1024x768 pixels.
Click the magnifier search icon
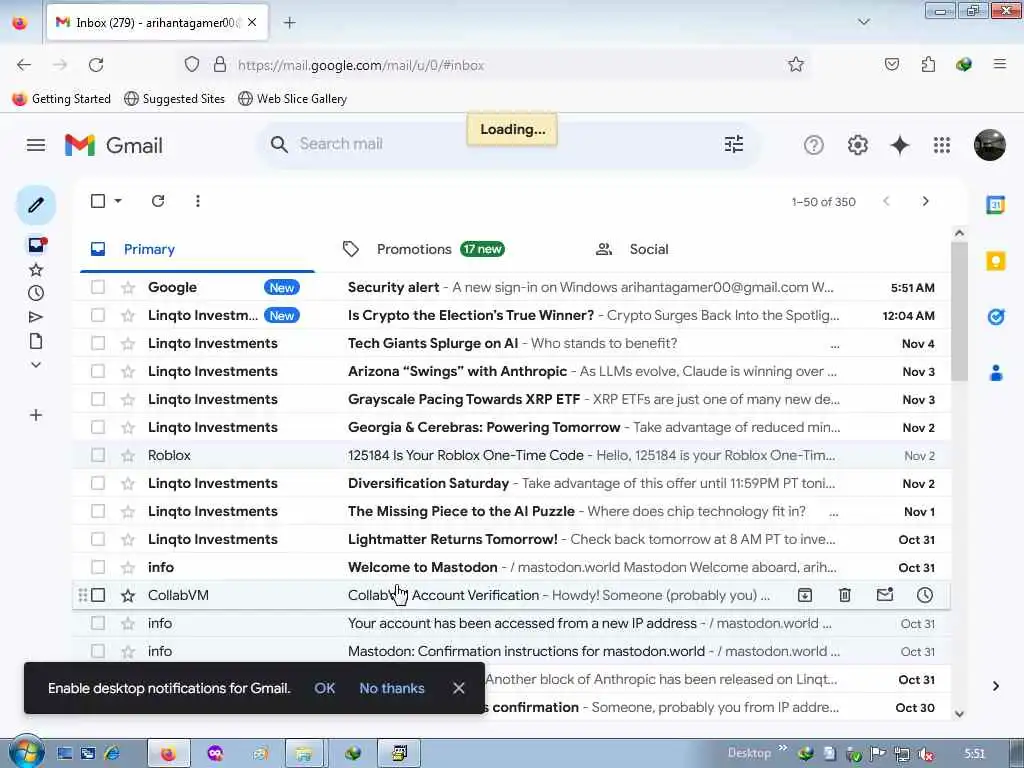click(x=279, y=144)
